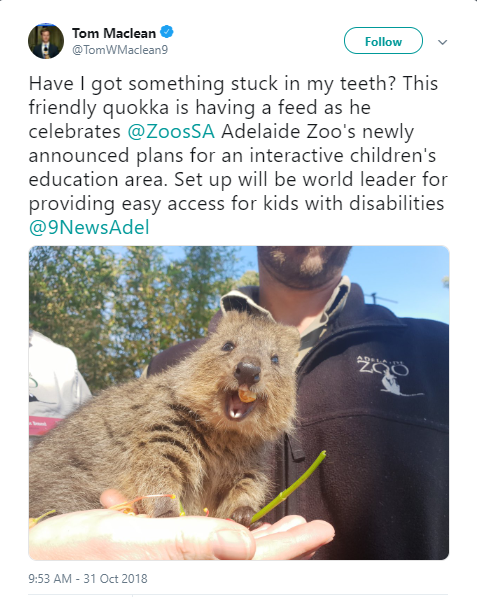Expand the tweet options chevron
The image size is (477, 597).
[442, 42]
